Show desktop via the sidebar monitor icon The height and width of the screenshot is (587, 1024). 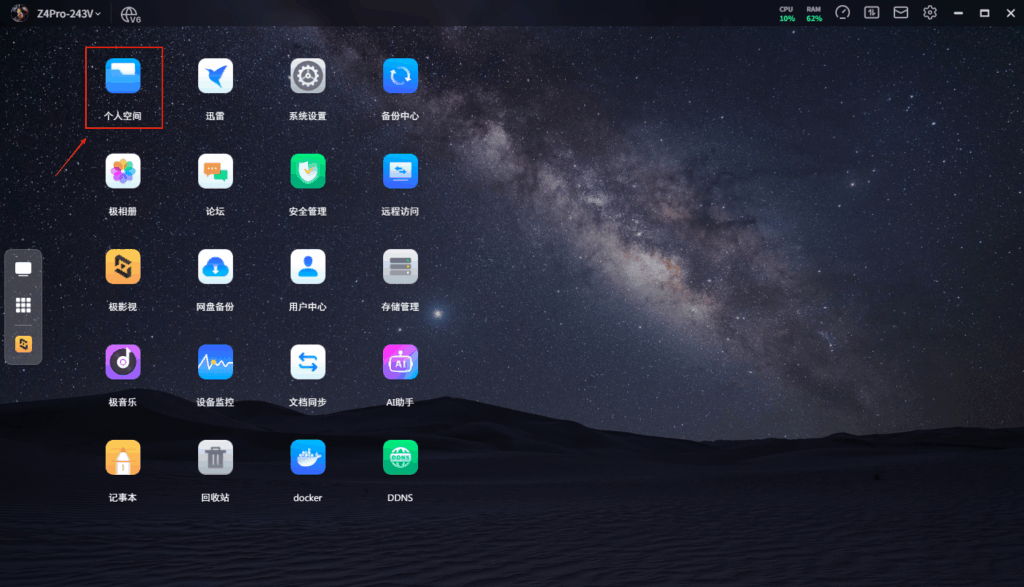pyautogui.click(x=23, y=269)
